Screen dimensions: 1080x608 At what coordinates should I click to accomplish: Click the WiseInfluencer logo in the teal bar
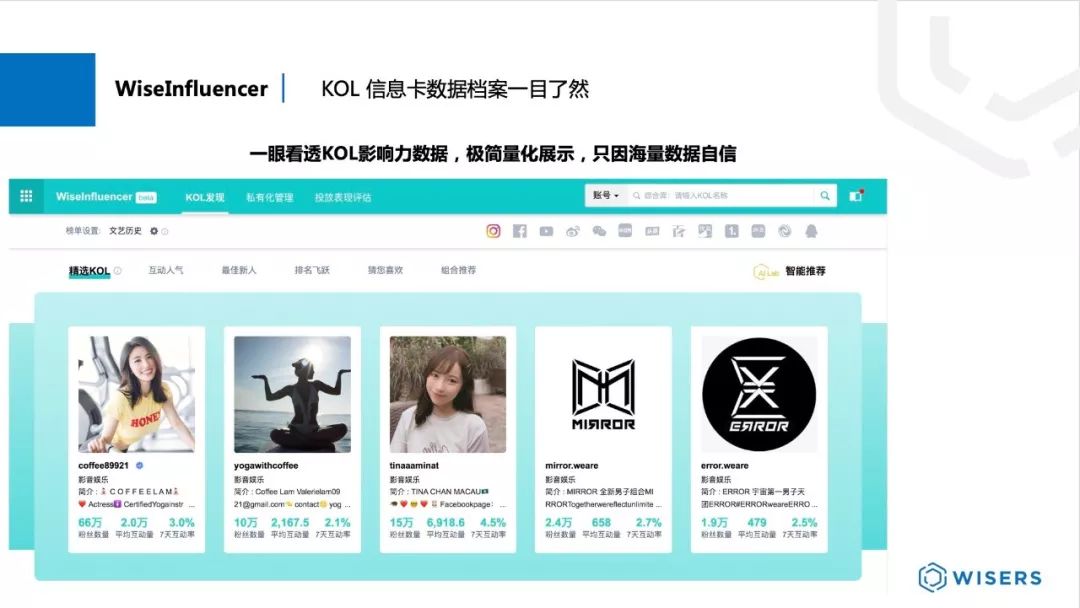(x=94, y=196)
